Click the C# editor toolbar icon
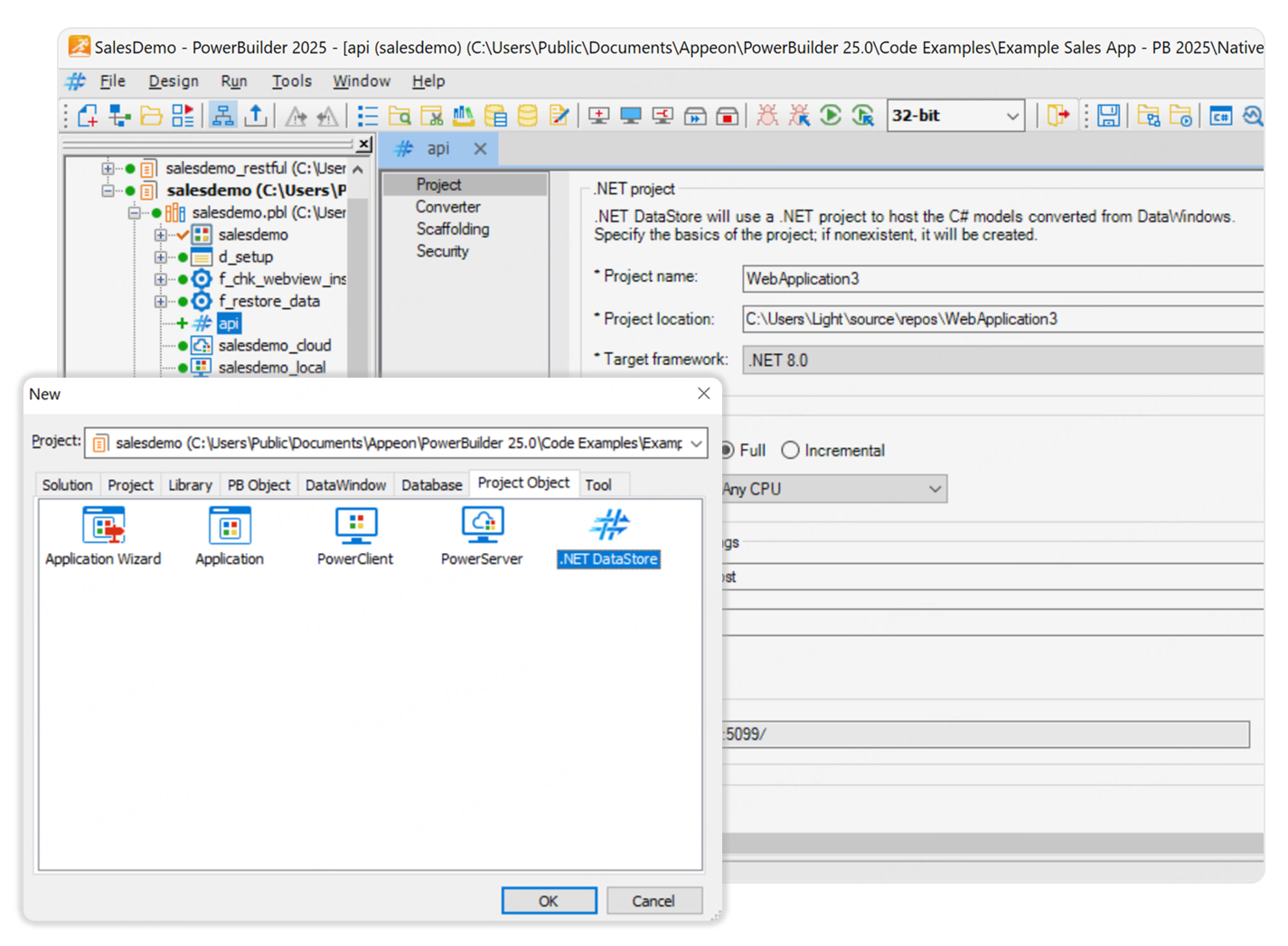Screen dimensions: 1288x946 click(1220, 116)
